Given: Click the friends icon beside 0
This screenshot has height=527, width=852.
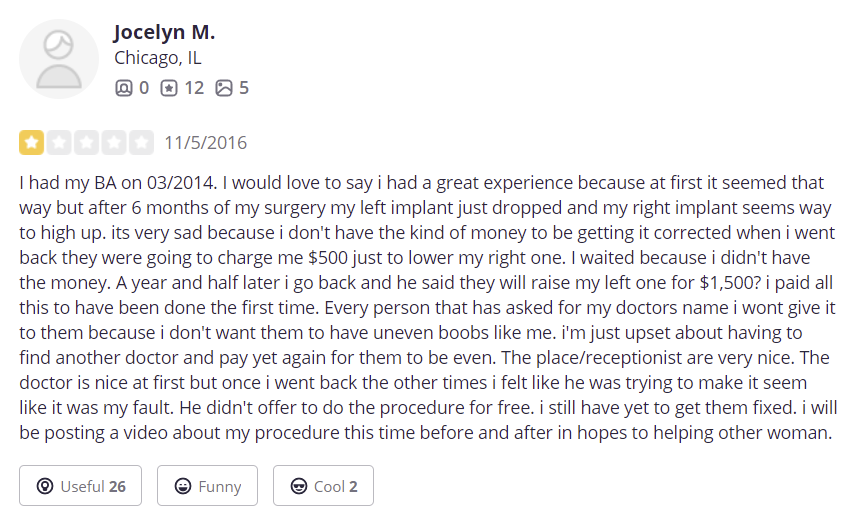Looking at the screenshot, I should (124, 88).
